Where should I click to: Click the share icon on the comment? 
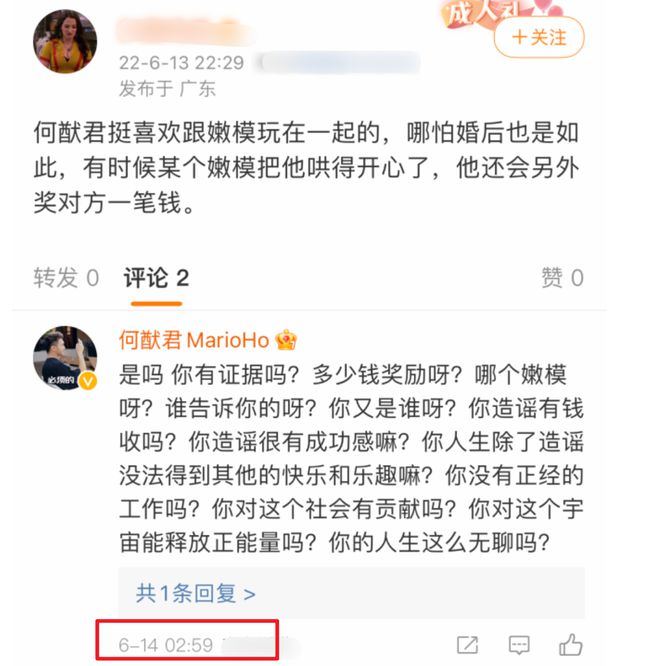[467, 645]
